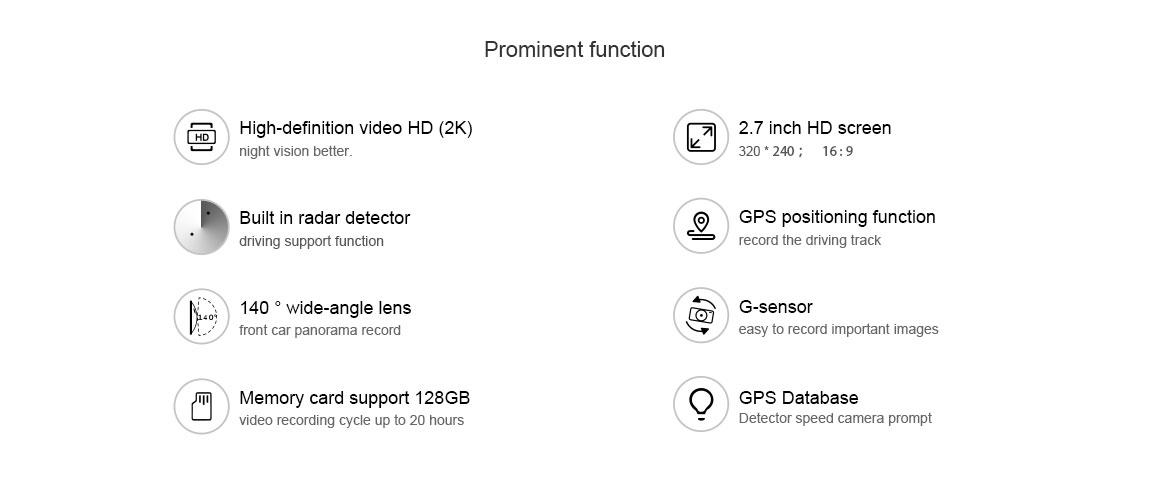Click the radar detector icon

[x=202, y=227]
